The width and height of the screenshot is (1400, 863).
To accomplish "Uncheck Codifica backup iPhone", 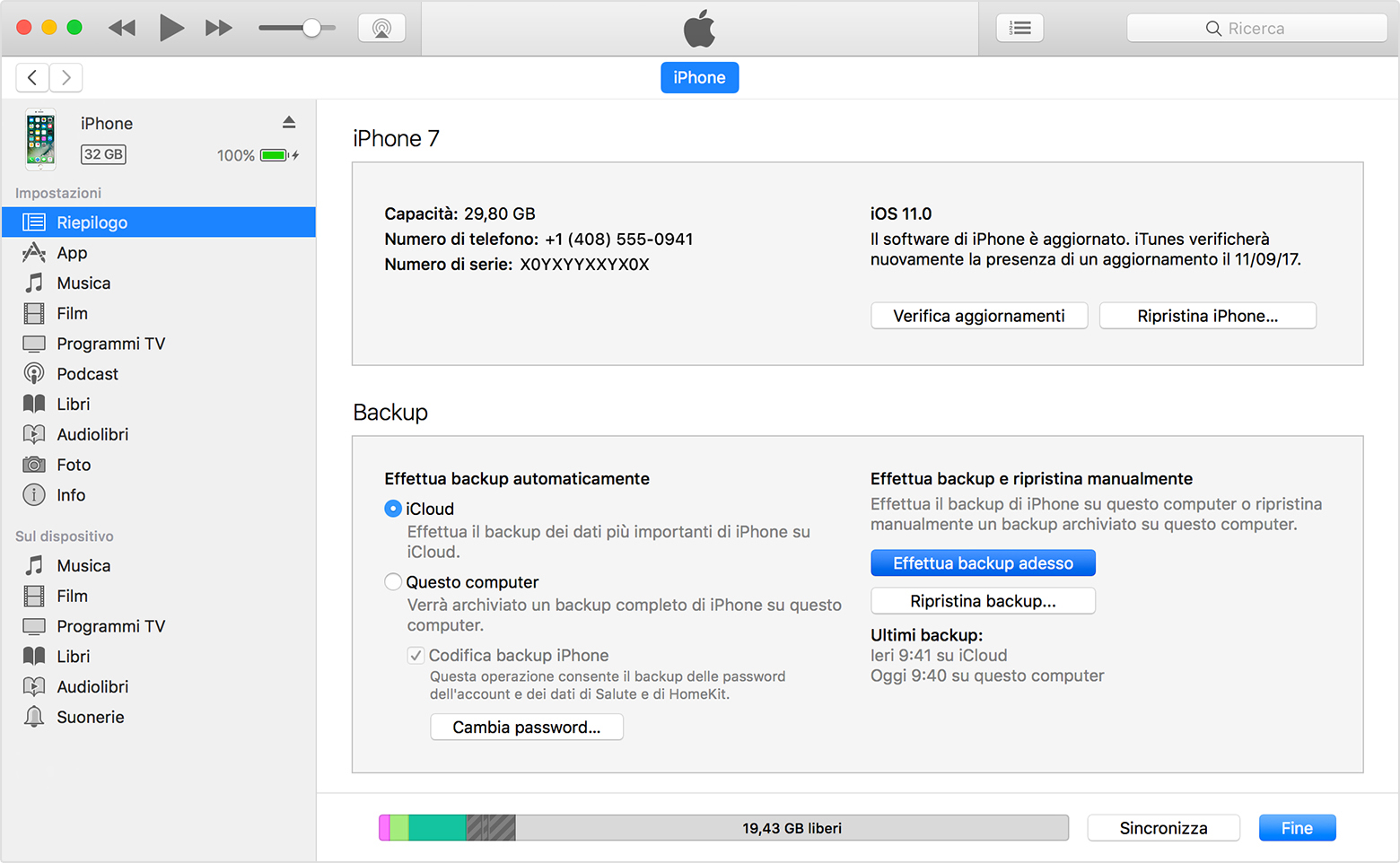I will pyautogui.click(x=415, y=655).
